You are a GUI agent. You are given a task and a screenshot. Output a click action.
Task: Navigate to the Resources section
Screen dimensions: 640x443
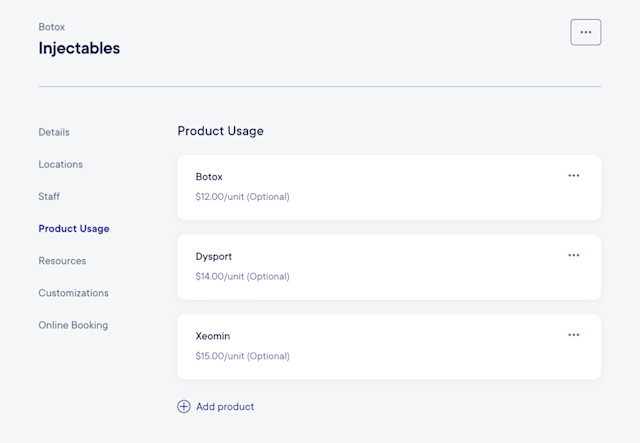point(62,261)
